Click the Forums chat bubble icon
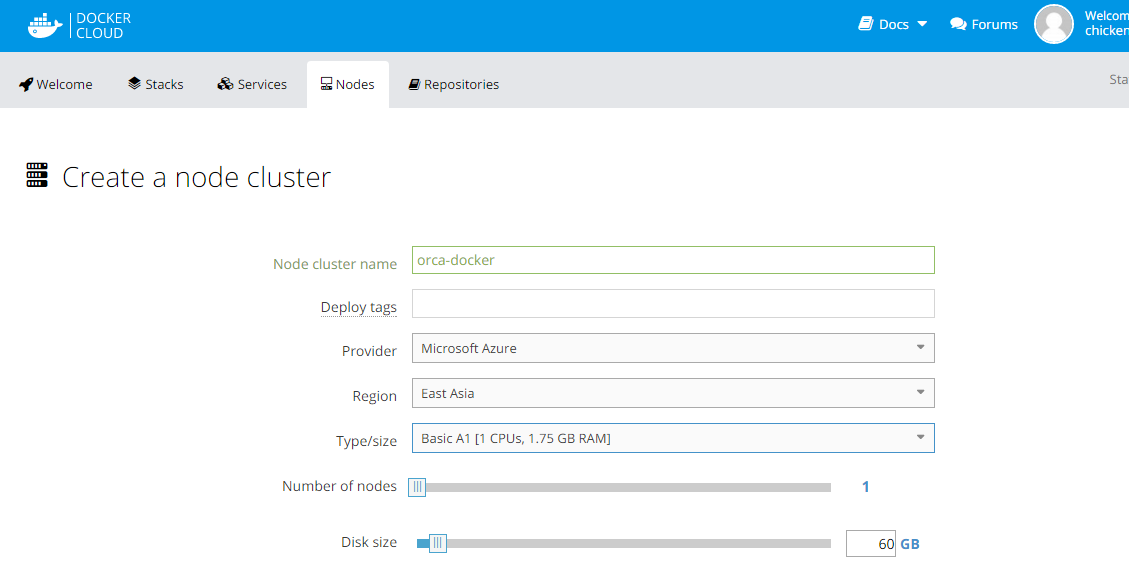The height and width of the screenshot is (580, 1129). click(958, 24)
